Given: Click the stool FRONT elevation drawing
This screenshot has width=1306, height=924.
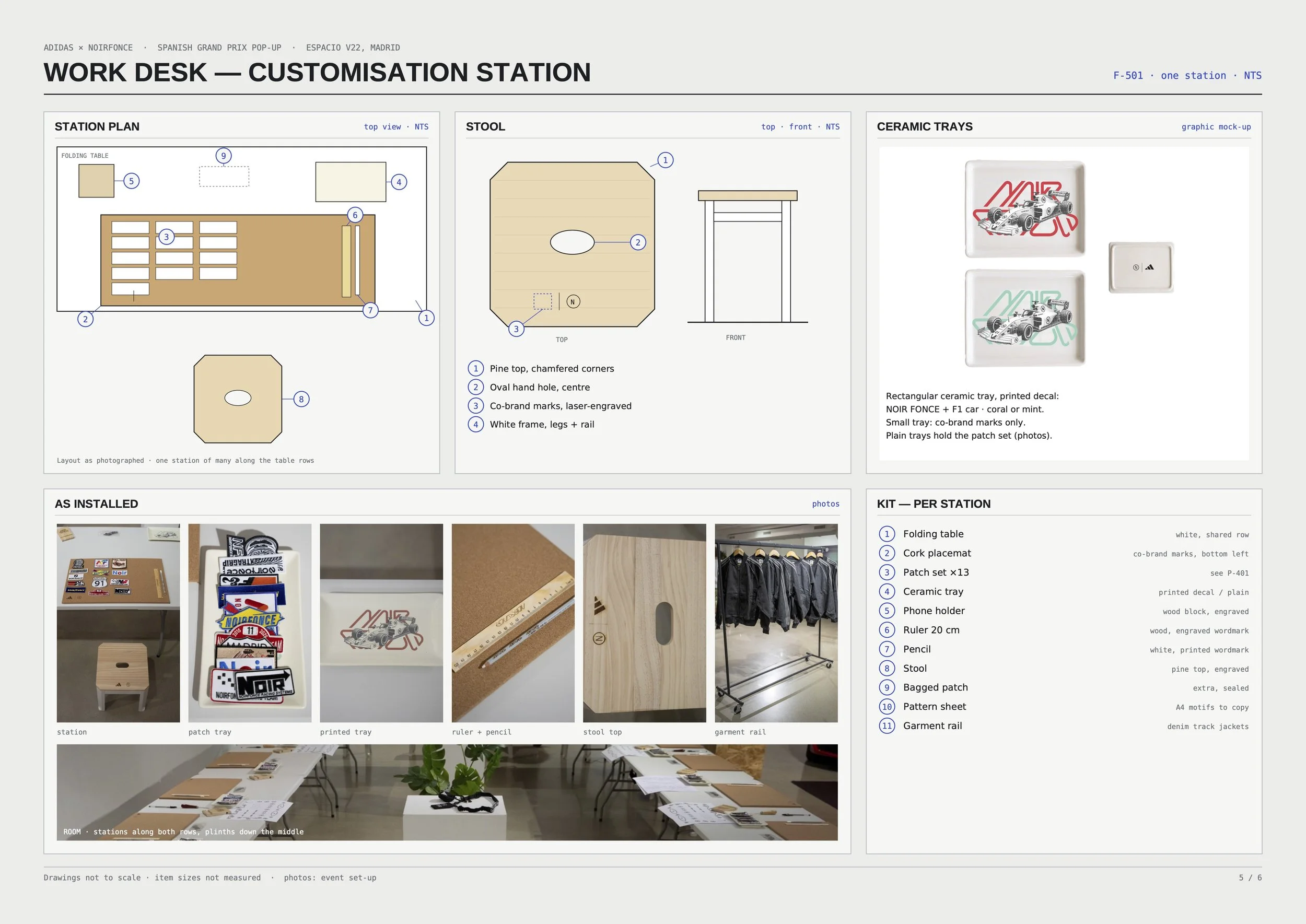Looking at the screenshot, I should tap(748, 256).
